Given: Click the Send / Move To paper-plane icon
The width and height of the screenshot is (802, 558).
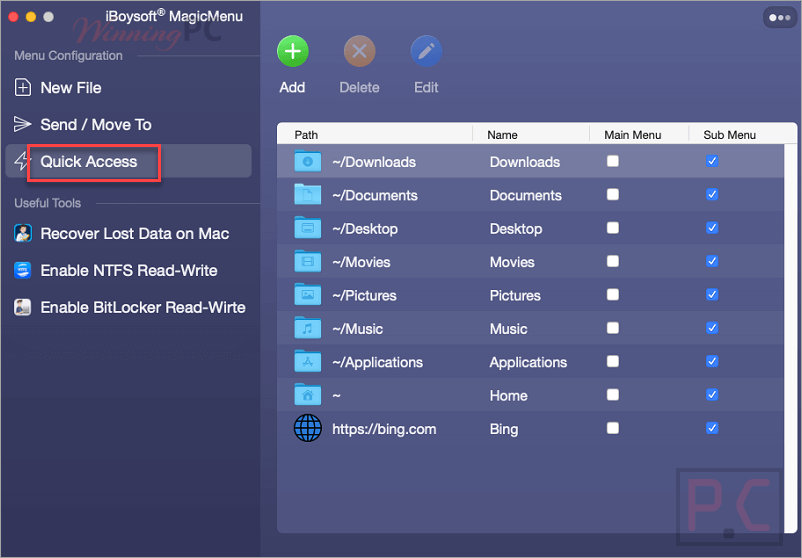Looking at the screenshot, I should (22, 124).
